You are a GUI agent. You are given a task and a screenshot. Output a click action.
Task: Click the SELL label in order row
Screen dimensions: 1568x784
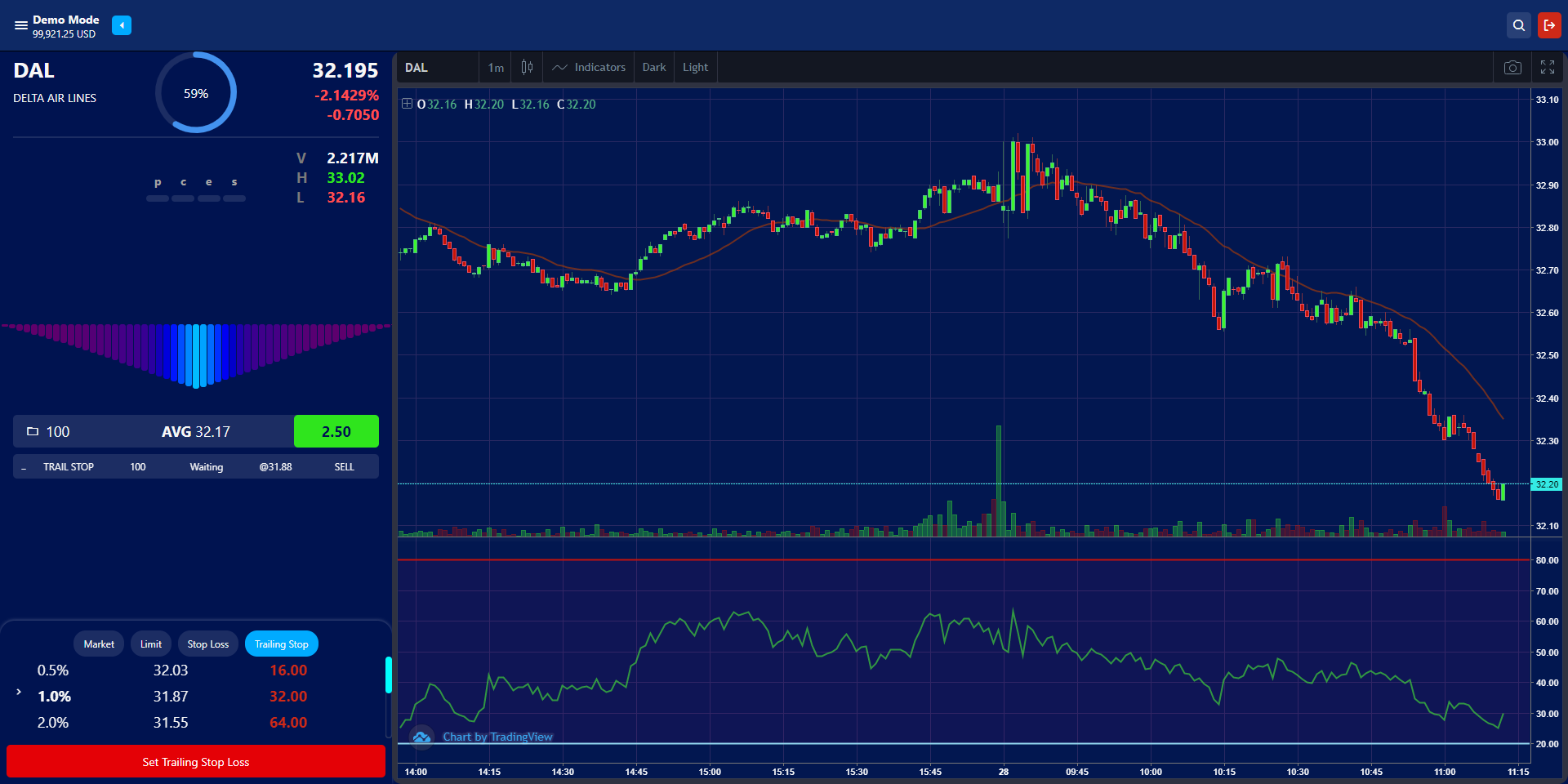[345, 467]
